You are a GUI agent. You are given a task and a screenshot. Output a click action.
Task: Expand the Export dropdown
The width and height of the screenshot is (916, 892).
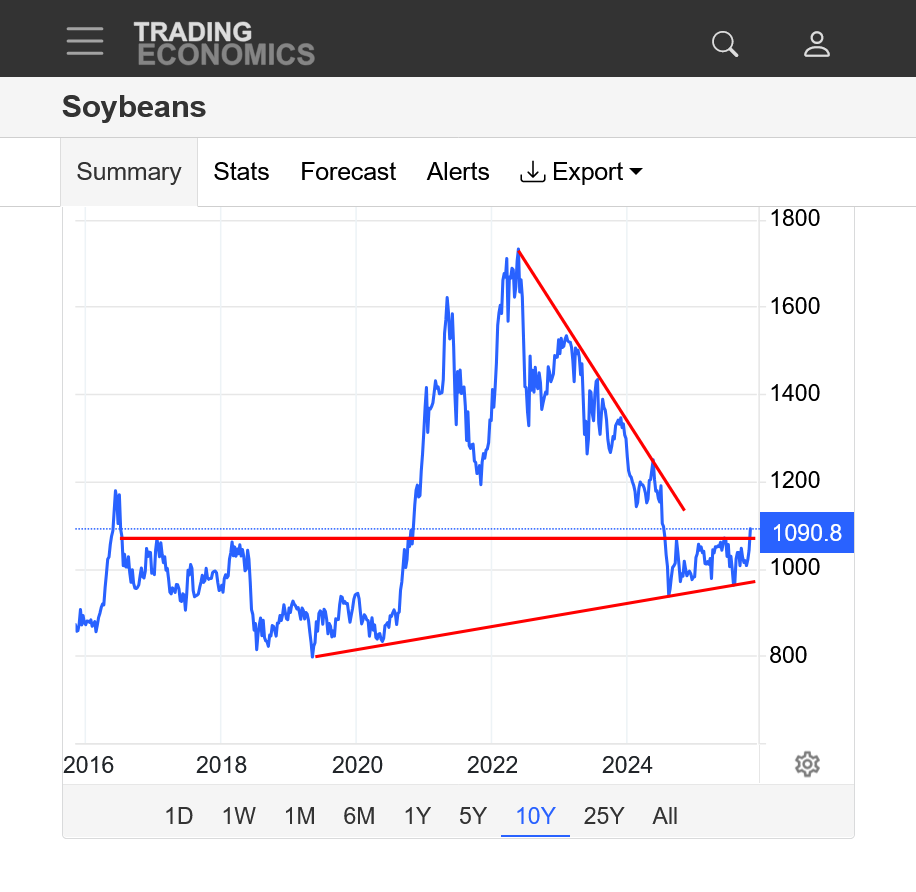tap(581, 172)
